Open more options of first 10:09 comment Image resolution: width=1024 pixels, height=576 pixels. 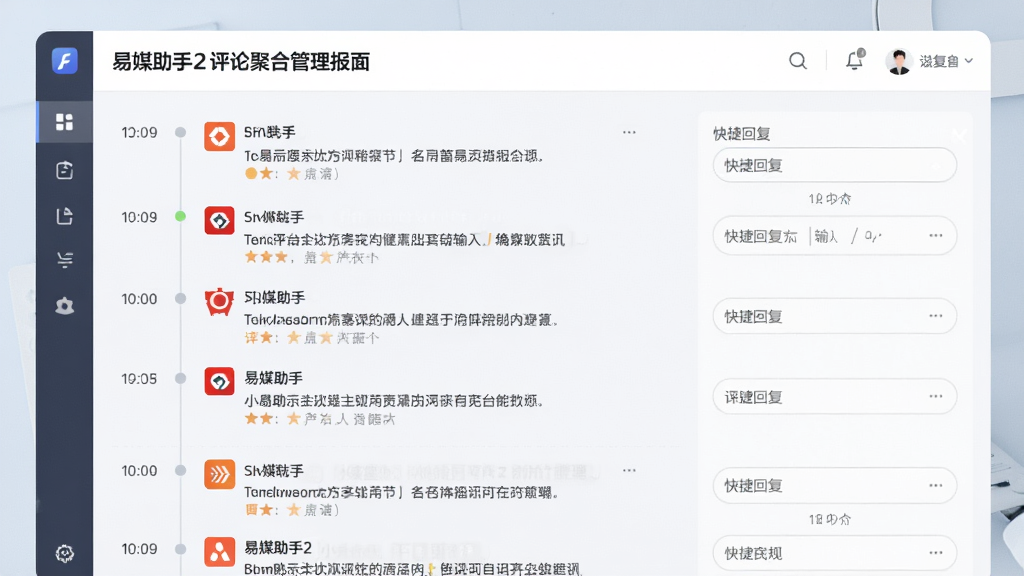pos(629,132)
